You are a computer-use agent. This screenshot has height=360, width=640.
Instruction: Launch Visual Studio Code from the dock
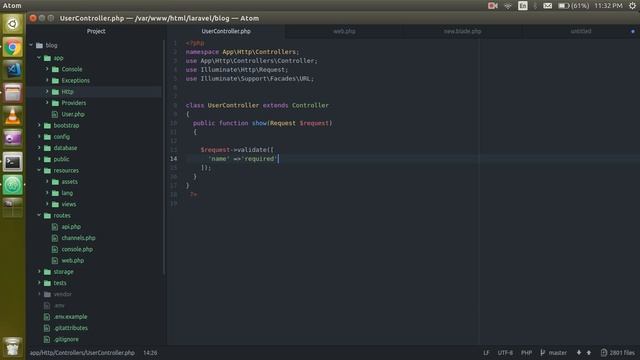pyautogui.click(x=13, y=70)
